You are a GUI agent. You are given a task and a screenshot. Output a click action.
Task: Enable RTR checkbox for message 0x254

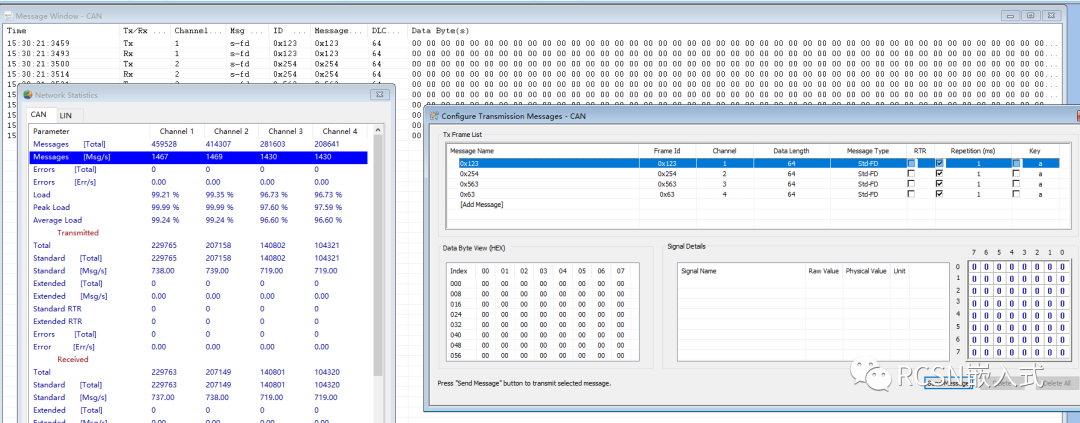[910, 173]
